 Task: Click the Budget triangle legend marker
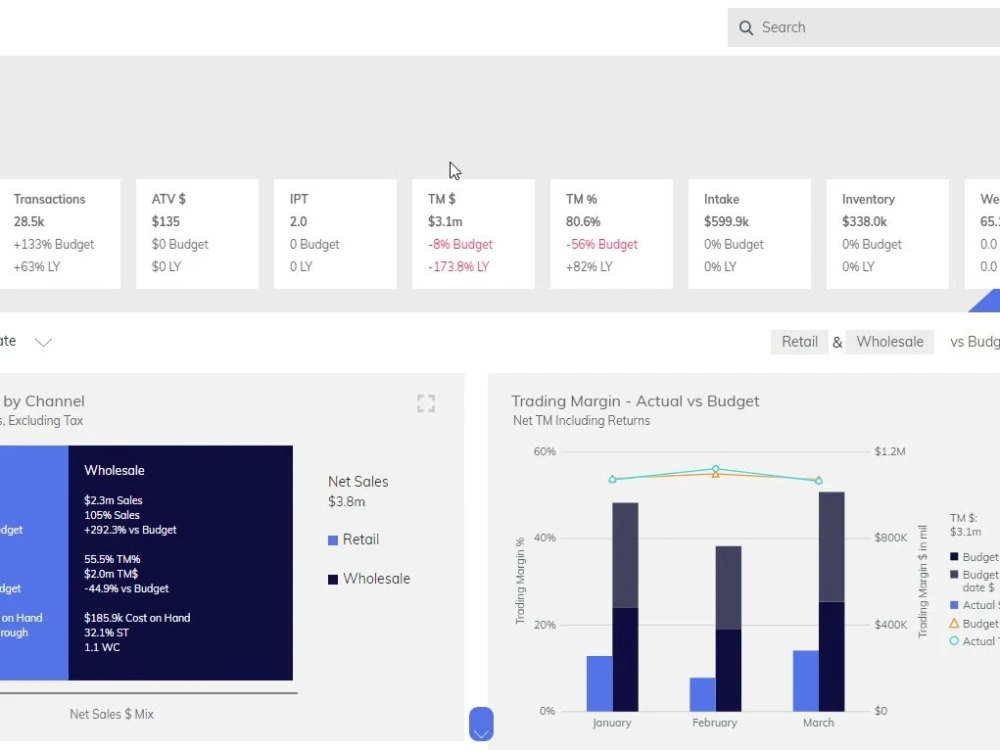[954, 623]
